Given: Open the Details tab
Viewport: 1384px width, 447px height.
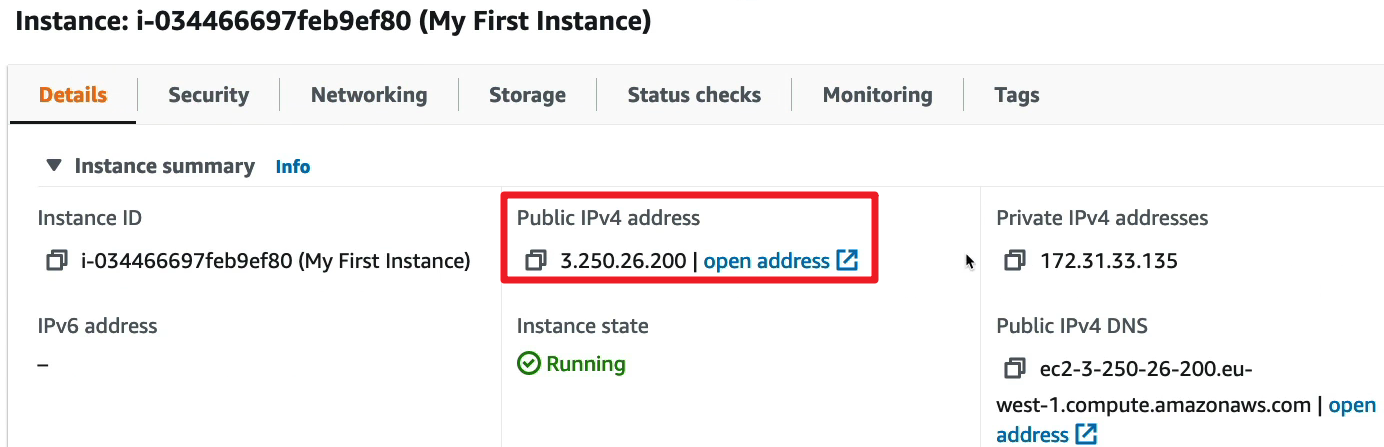Looking at the screenshot, I should [x=73, y=95].
